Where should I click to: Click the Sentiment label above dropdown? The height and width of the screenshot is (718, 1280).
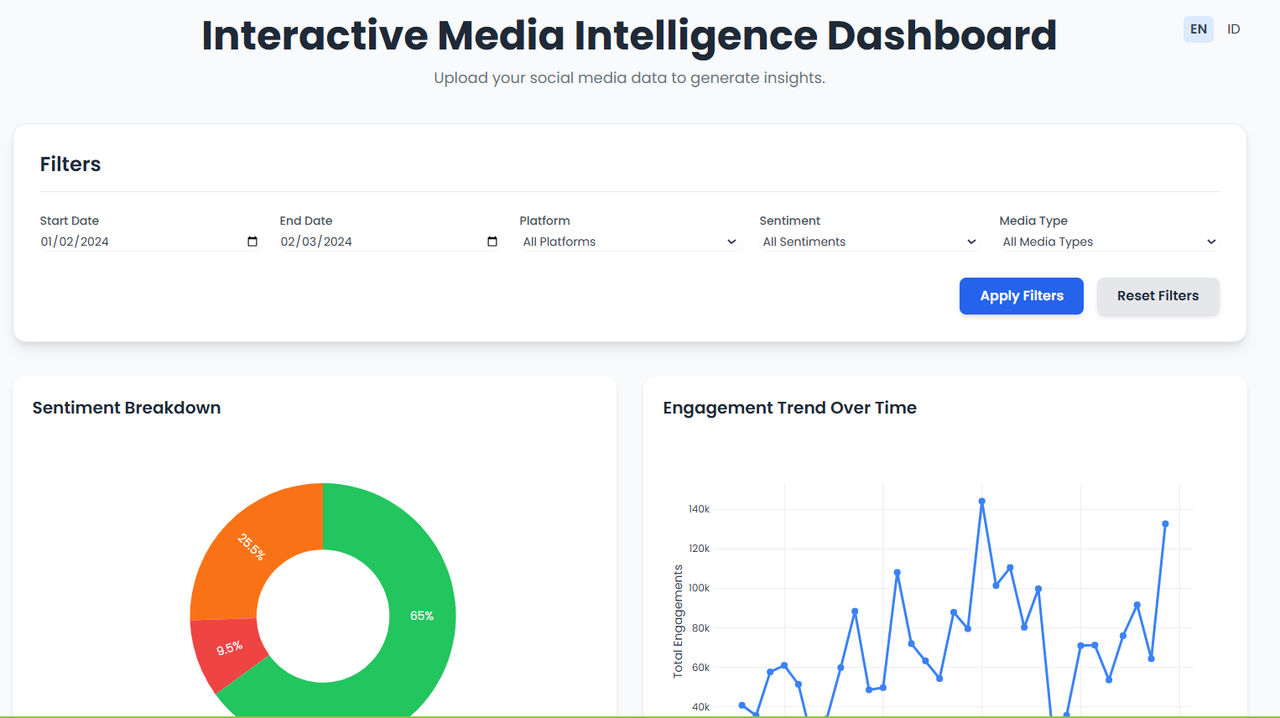tap(790, 221)
